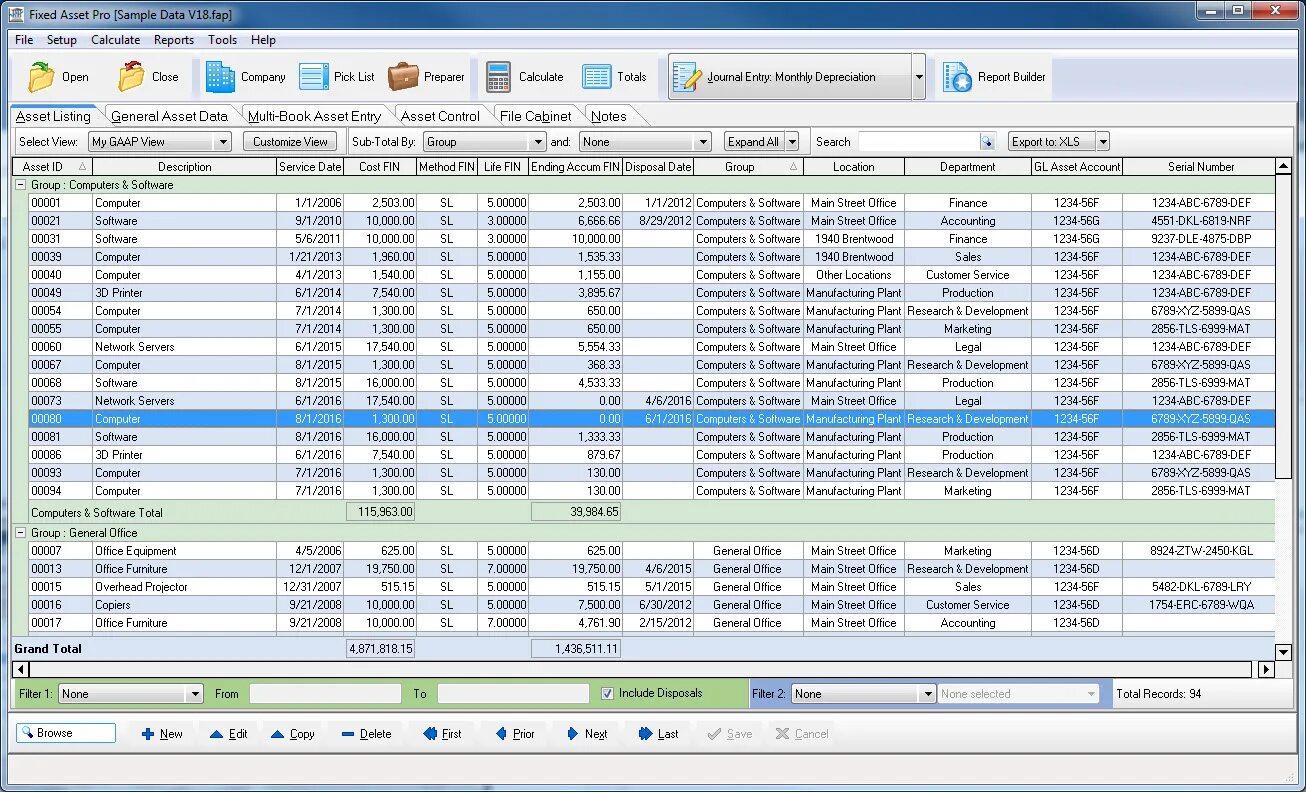
Task: Go to the Prior record
Action: coord(515,734)
